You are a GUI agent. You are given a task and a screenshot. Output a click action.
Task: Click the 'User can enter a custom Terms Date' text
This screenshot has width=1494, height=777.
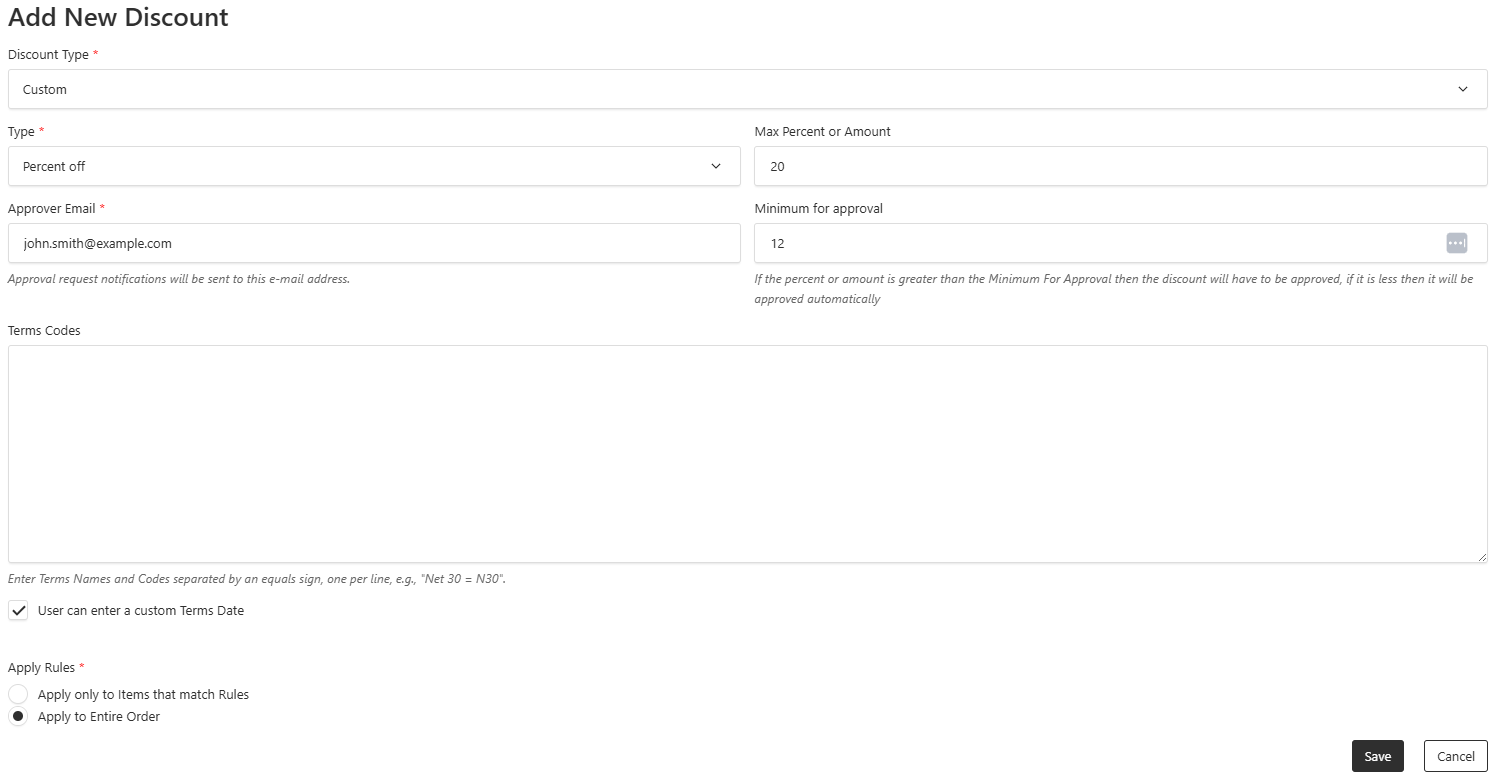coord(141,610)
